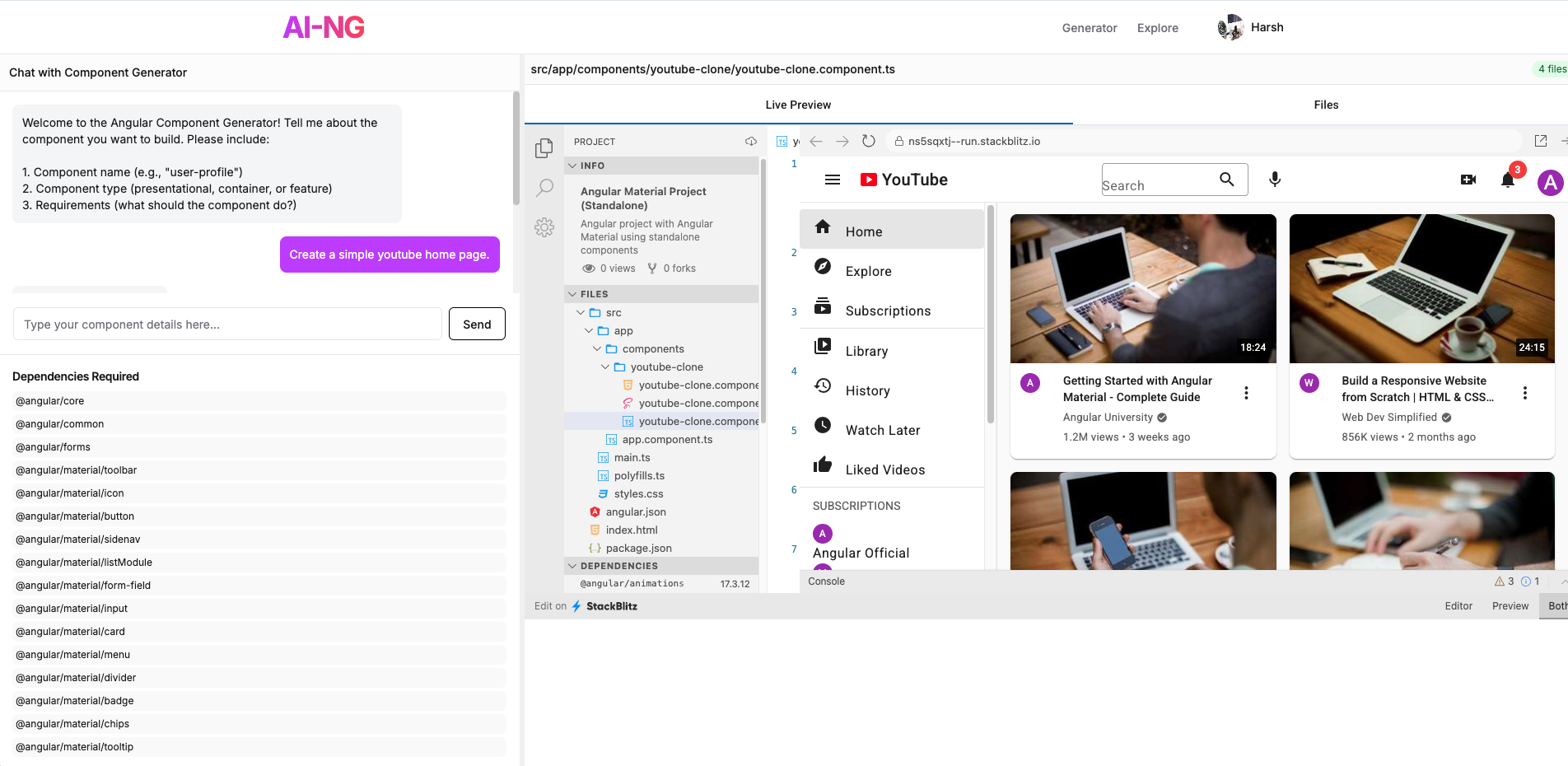Select Subscriptions in YouTube sidebar
The image size is (1568, 766).
[x=892, y=308]
